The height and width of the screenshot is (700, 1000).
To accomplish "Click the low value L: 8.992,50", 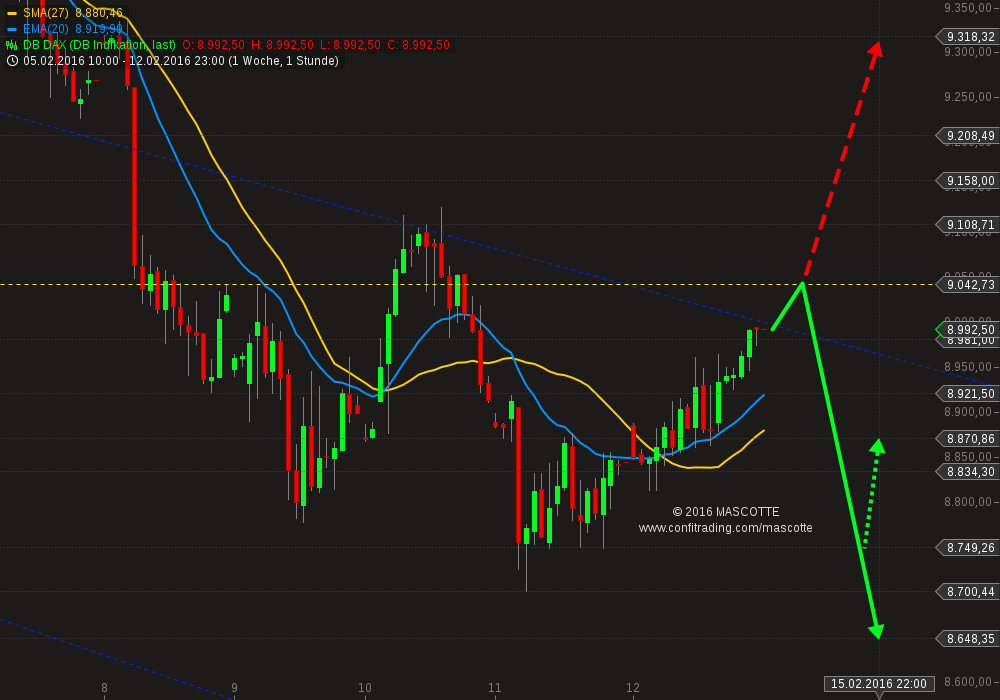I will [x=350, y=45].
